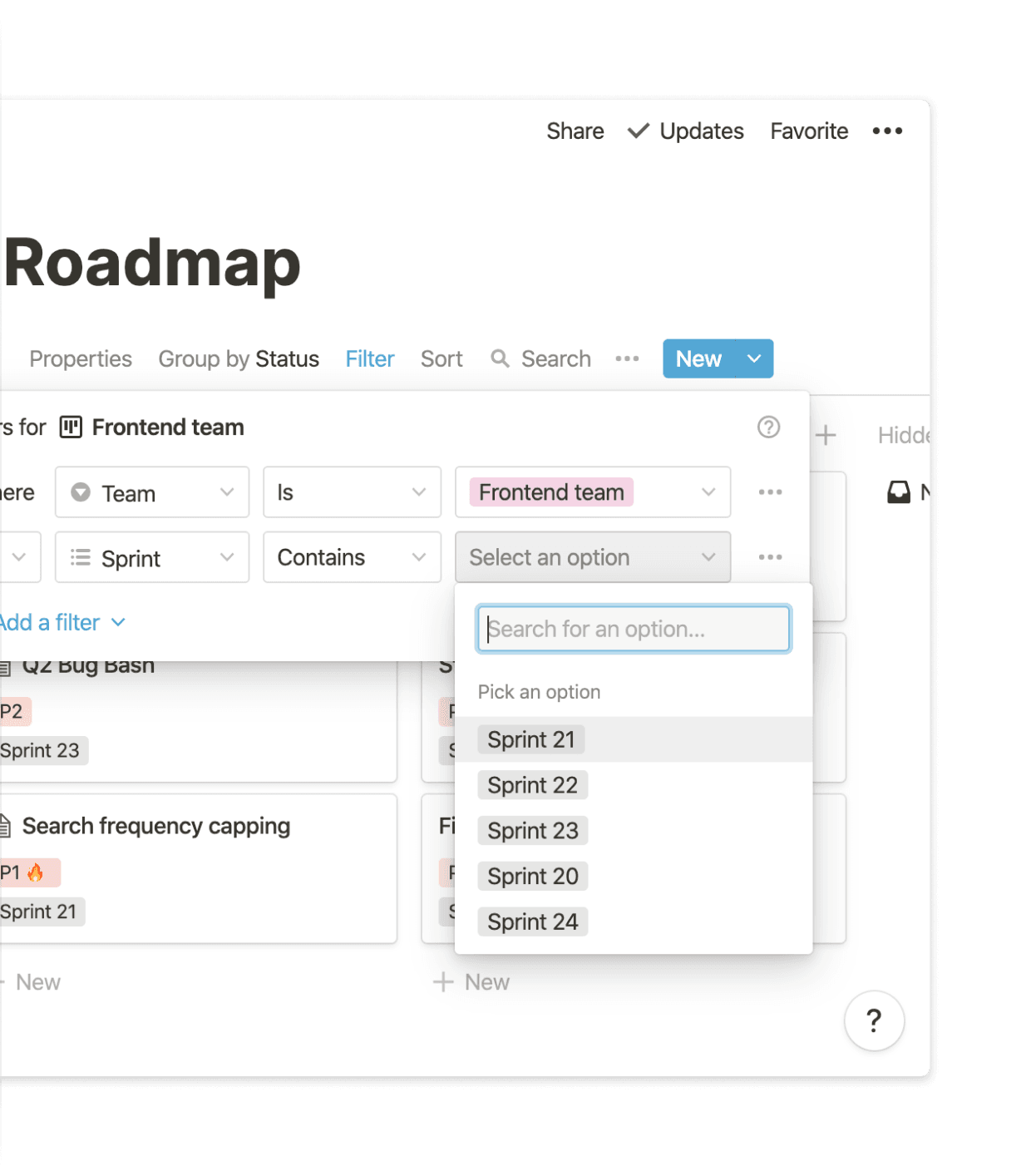Viewport: 1031px width, 1176px height.
Task: Click the Search for an option input field
Action: click(x=633, y=629)
